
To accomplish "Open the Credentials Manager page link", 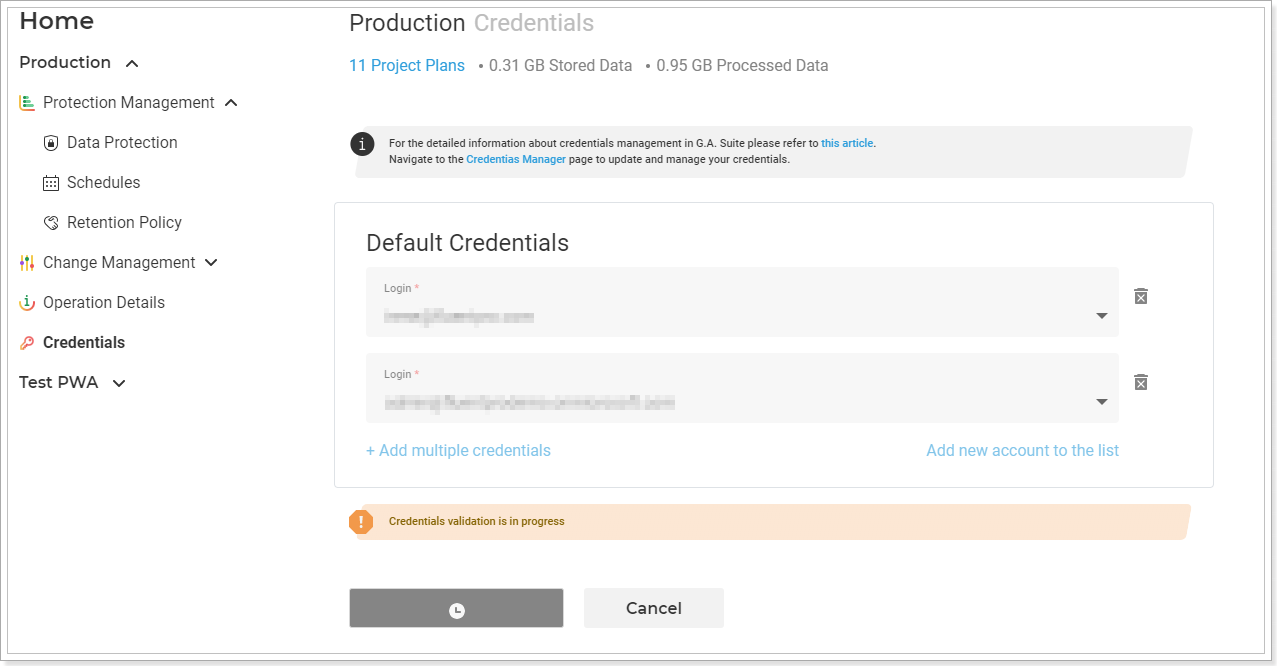I will [516, 159].
